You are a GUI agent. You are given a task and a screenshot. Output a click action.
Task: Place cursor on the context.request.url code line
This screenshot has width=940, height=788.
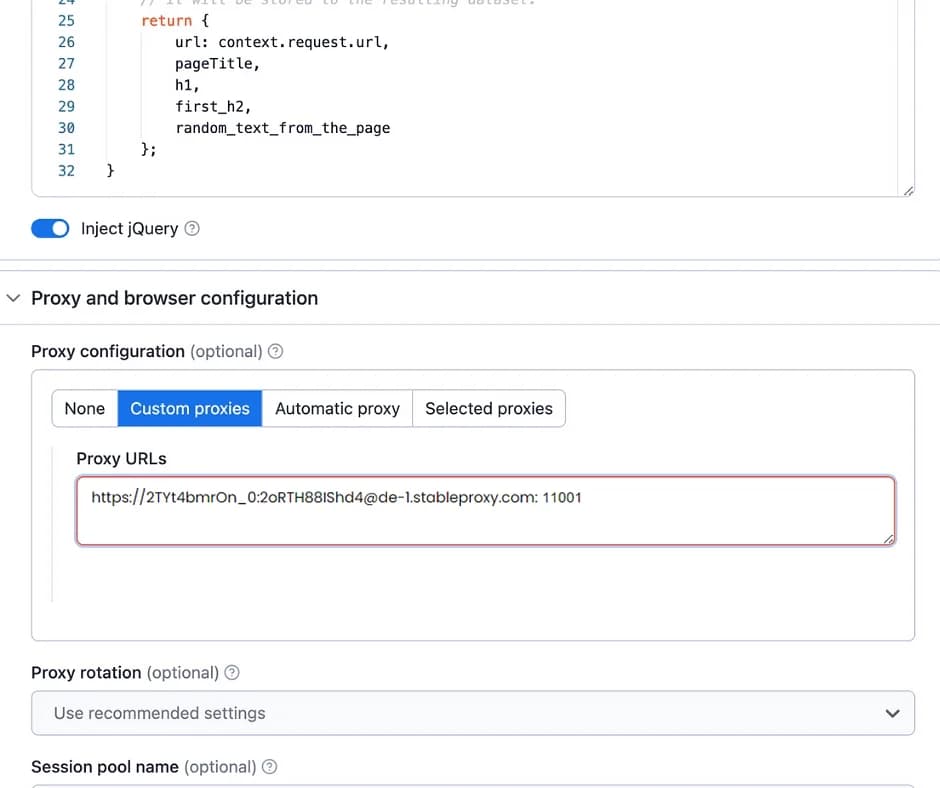tap(281, 42)
